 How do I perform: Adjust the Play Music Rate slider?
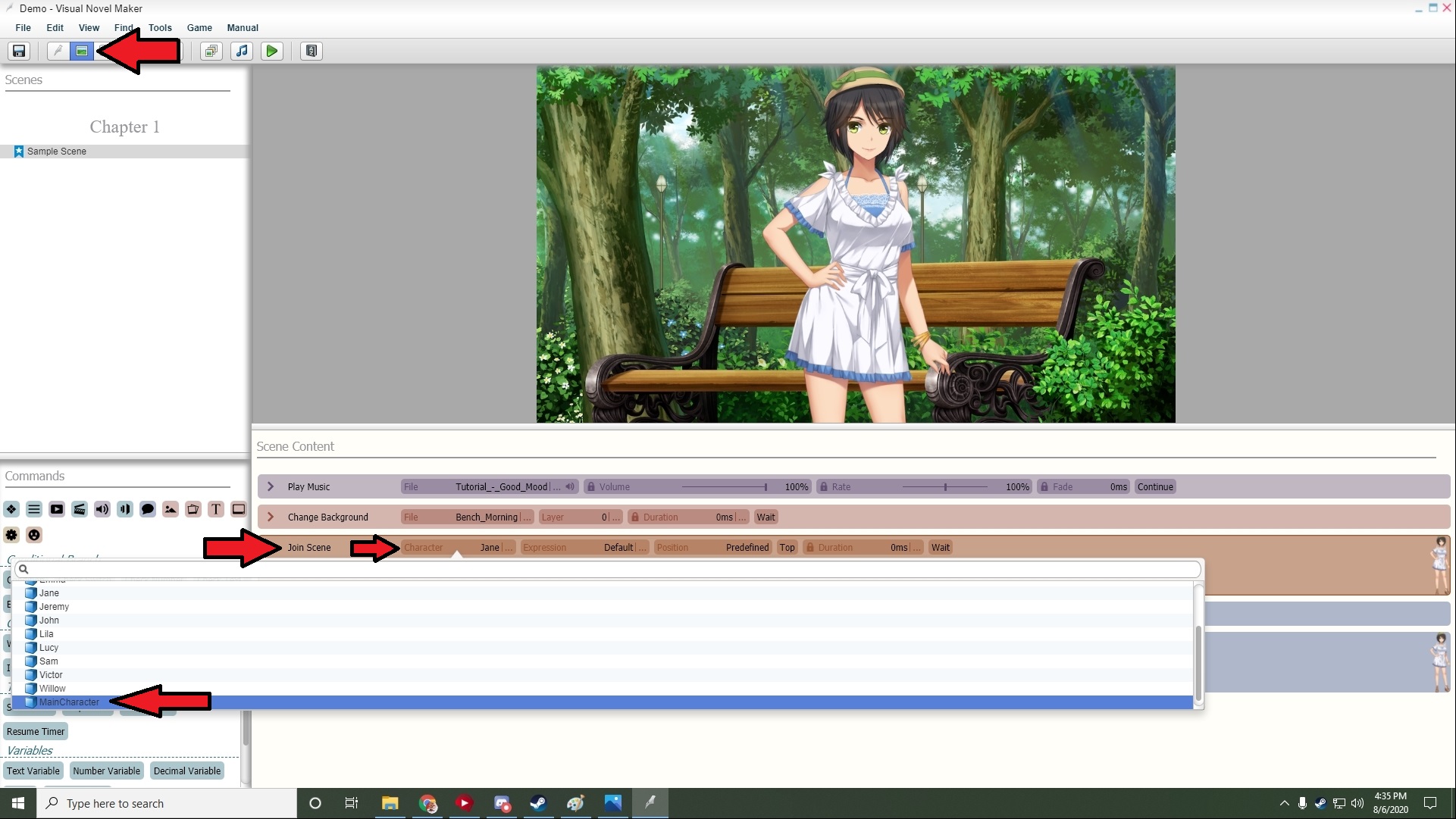pyautogui.click(x=945, y=487)
